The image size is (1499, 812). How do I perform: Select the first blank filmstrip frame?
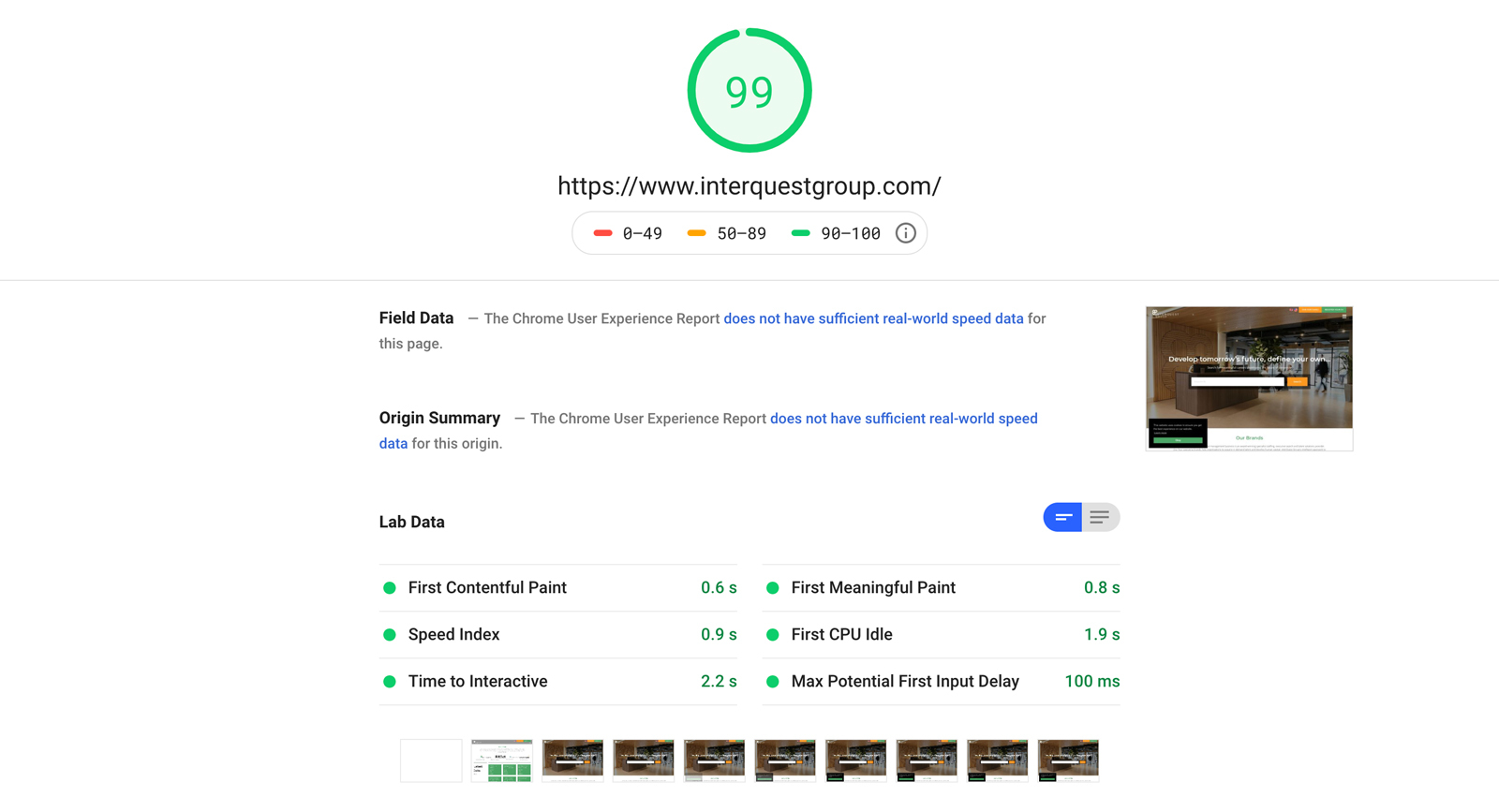[x=431, y=760]
